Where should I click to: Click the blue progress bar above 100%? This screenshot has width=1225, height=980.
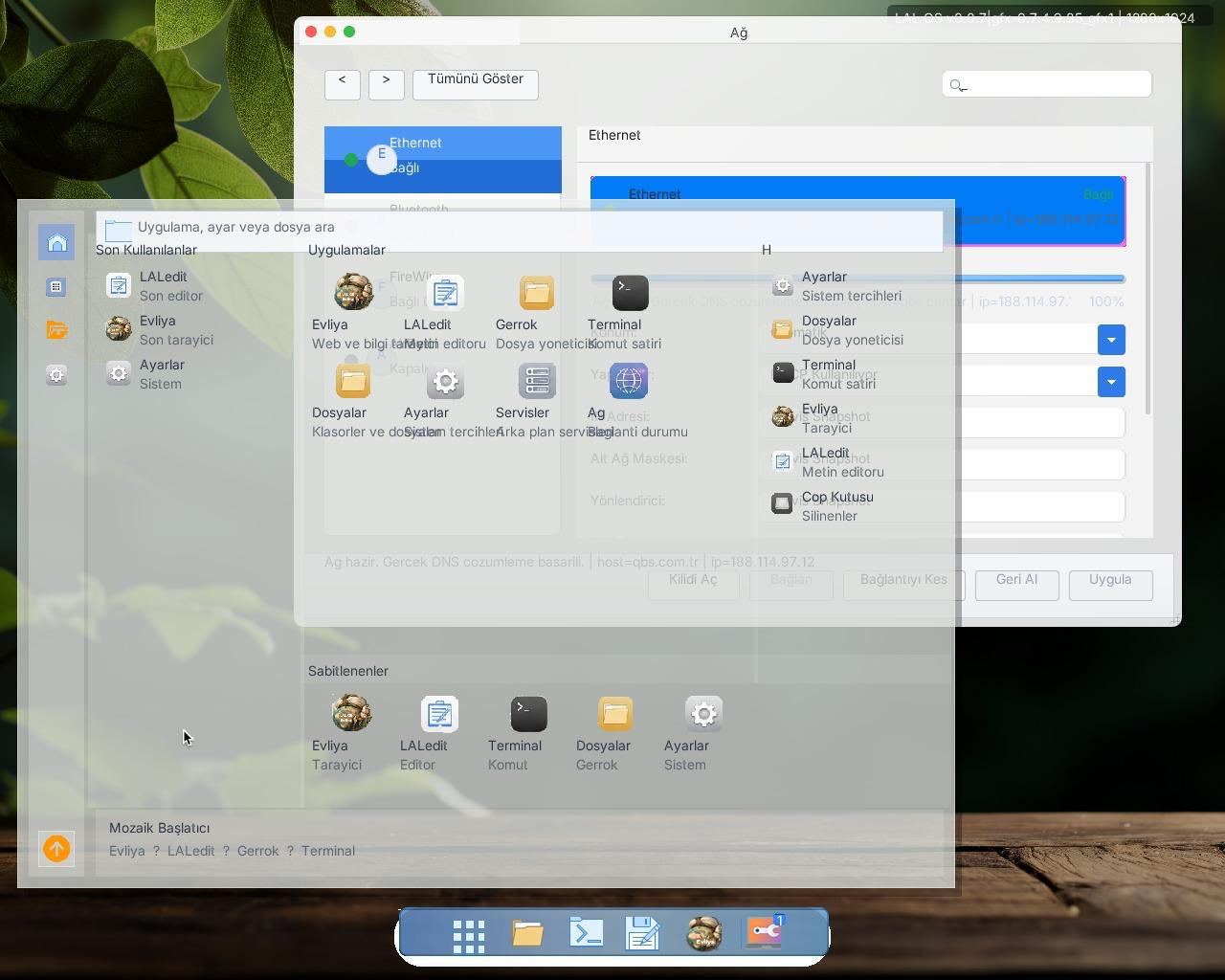pos(857,278)
